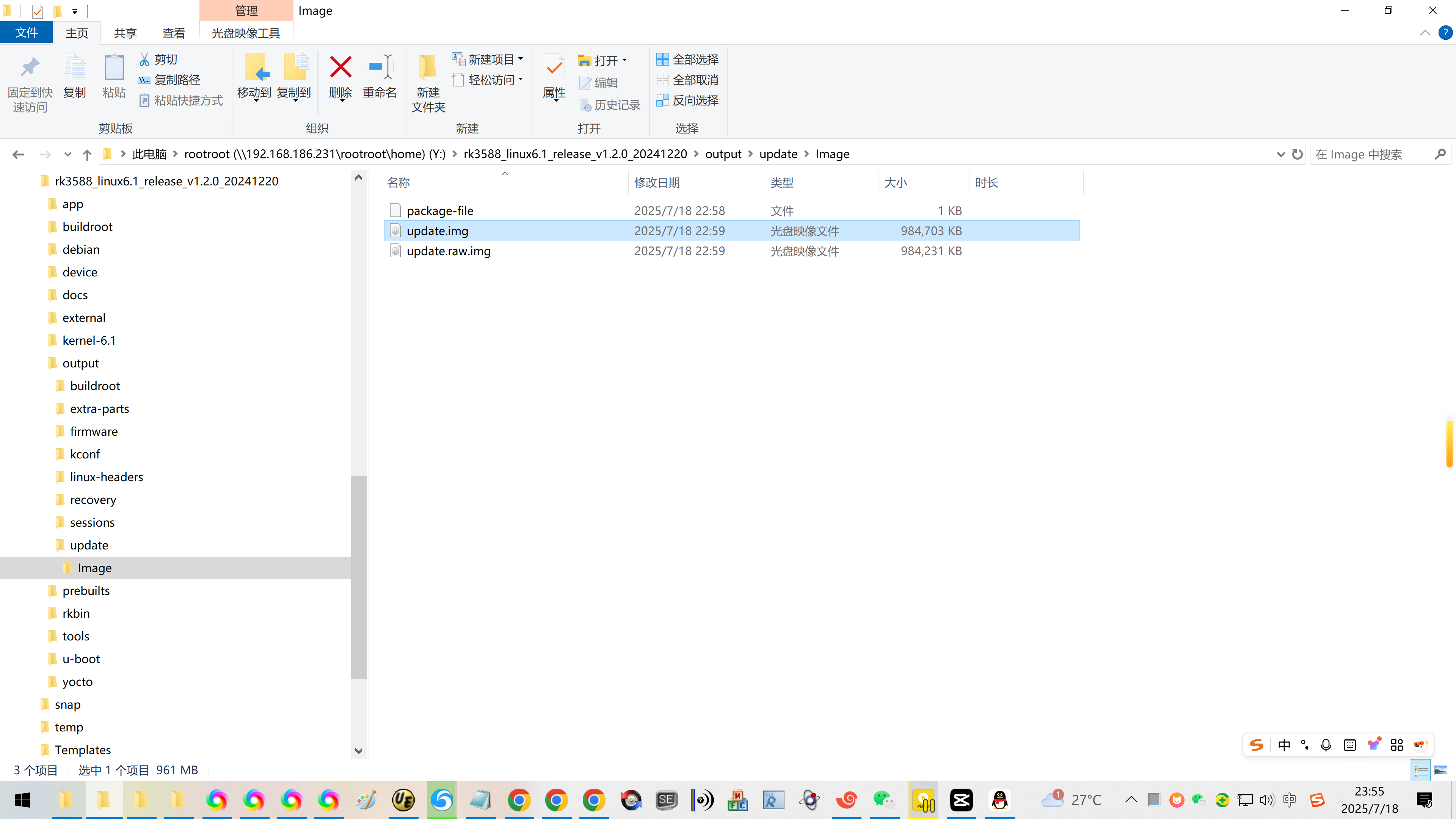This screenshot has height=819, width=1456.
Task: Switch to the Large icons view in status bar
Action: (x=1441, y=770)
